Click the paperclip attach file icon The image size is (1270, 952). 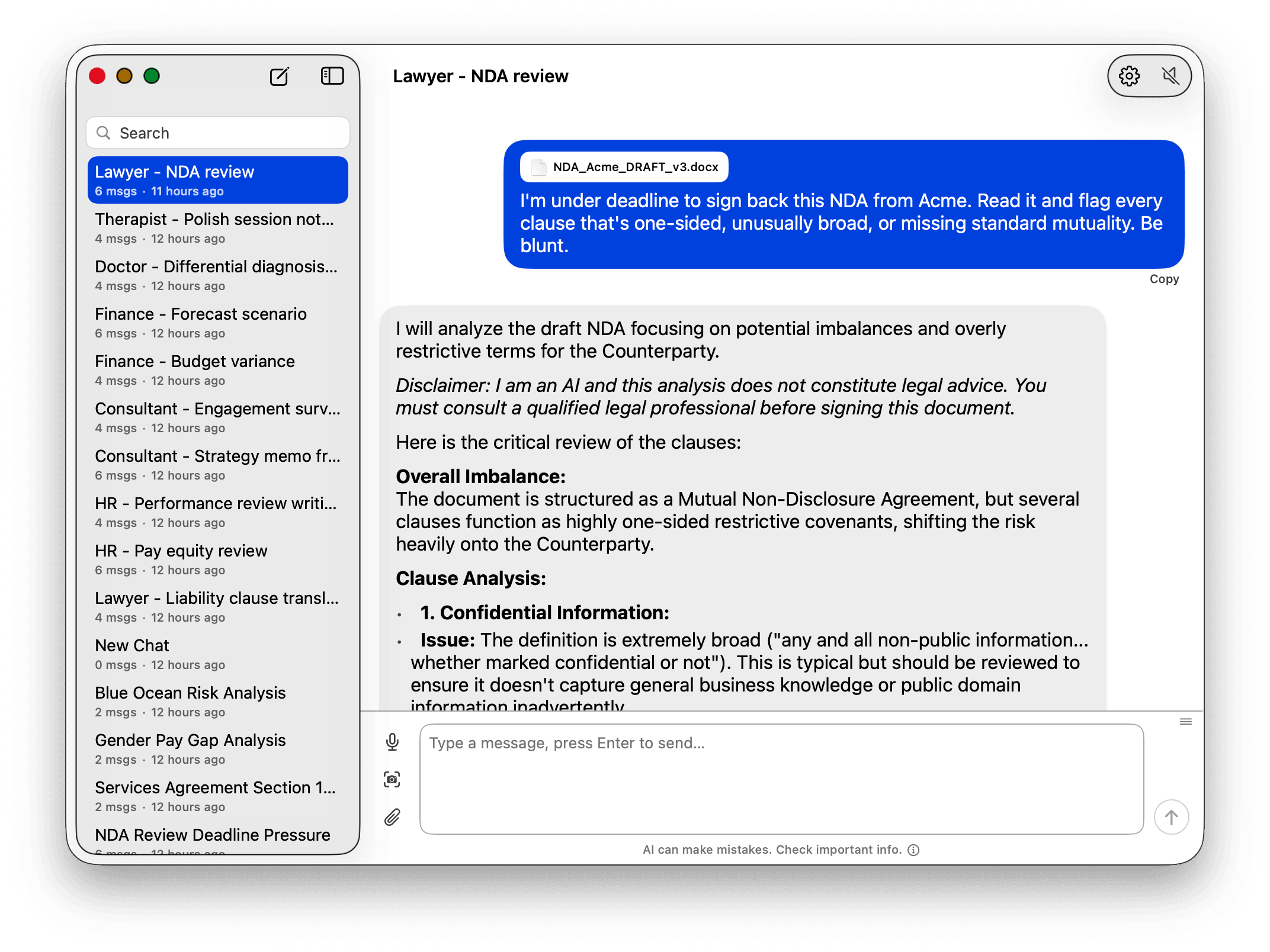[x=392, y=817]
